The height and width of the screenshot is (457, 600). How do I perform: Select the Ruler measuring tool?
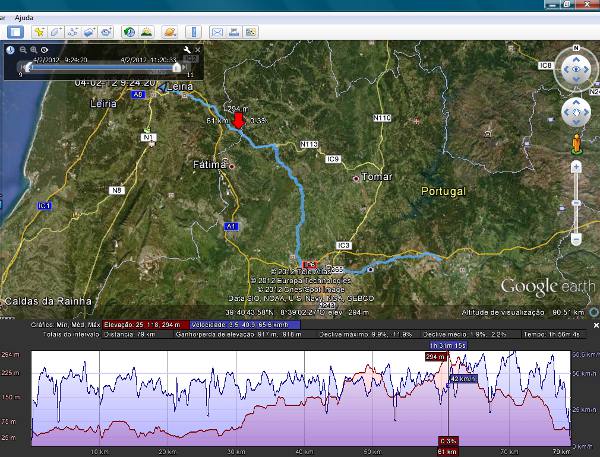pos(194,32)
